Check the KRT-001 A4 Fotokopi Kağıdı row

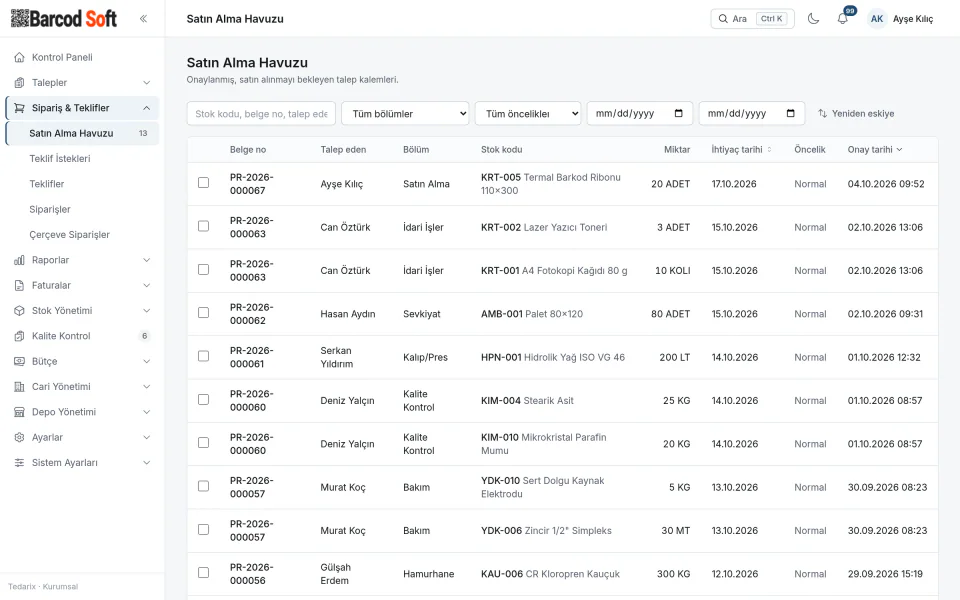pyautogui.click(x=203, y=270)
